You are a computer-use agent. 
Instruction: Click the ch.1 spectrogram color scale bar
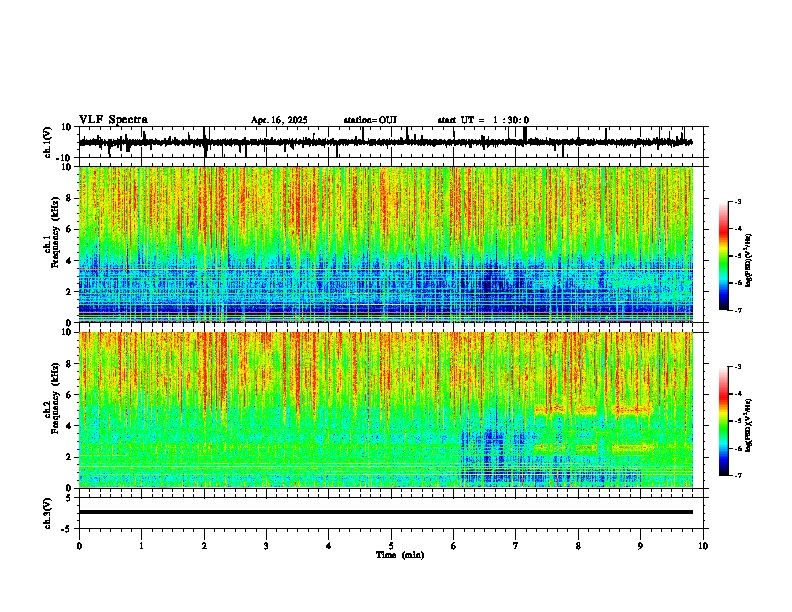tap(723, 256)
